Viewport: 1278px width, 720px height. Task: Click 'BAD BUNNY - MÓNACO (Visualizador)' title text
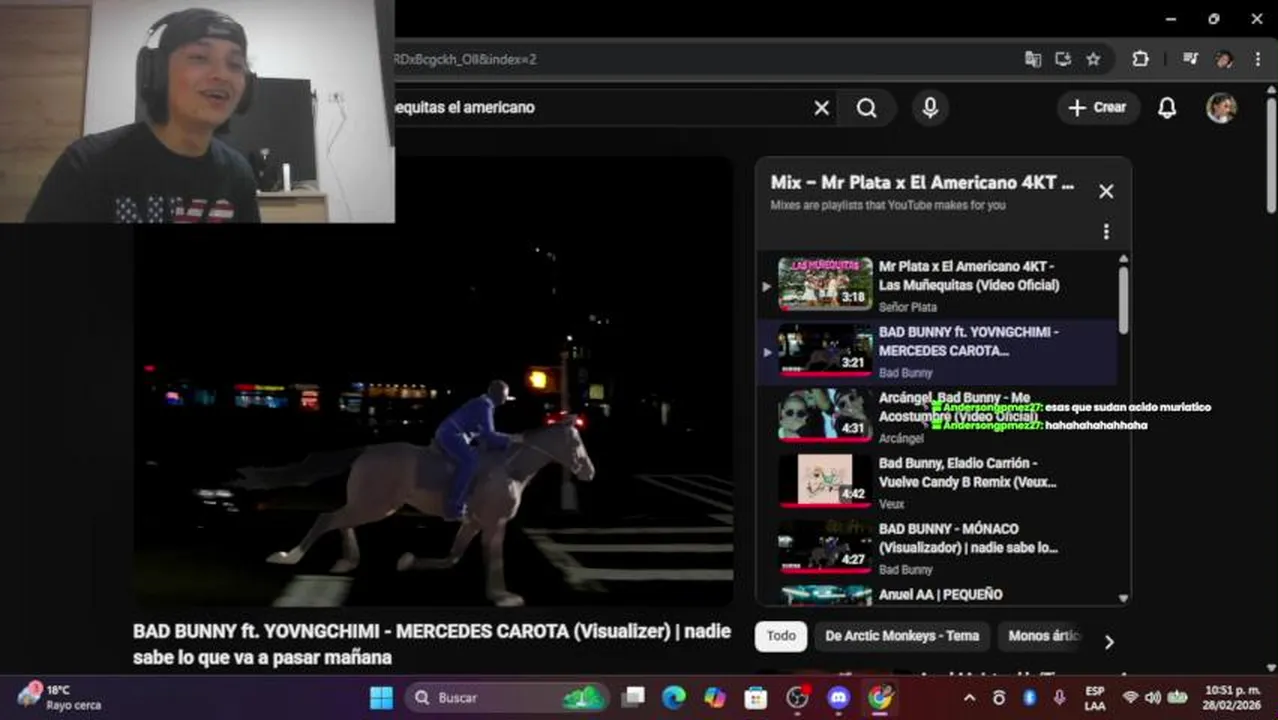click(x=968, y=538)
